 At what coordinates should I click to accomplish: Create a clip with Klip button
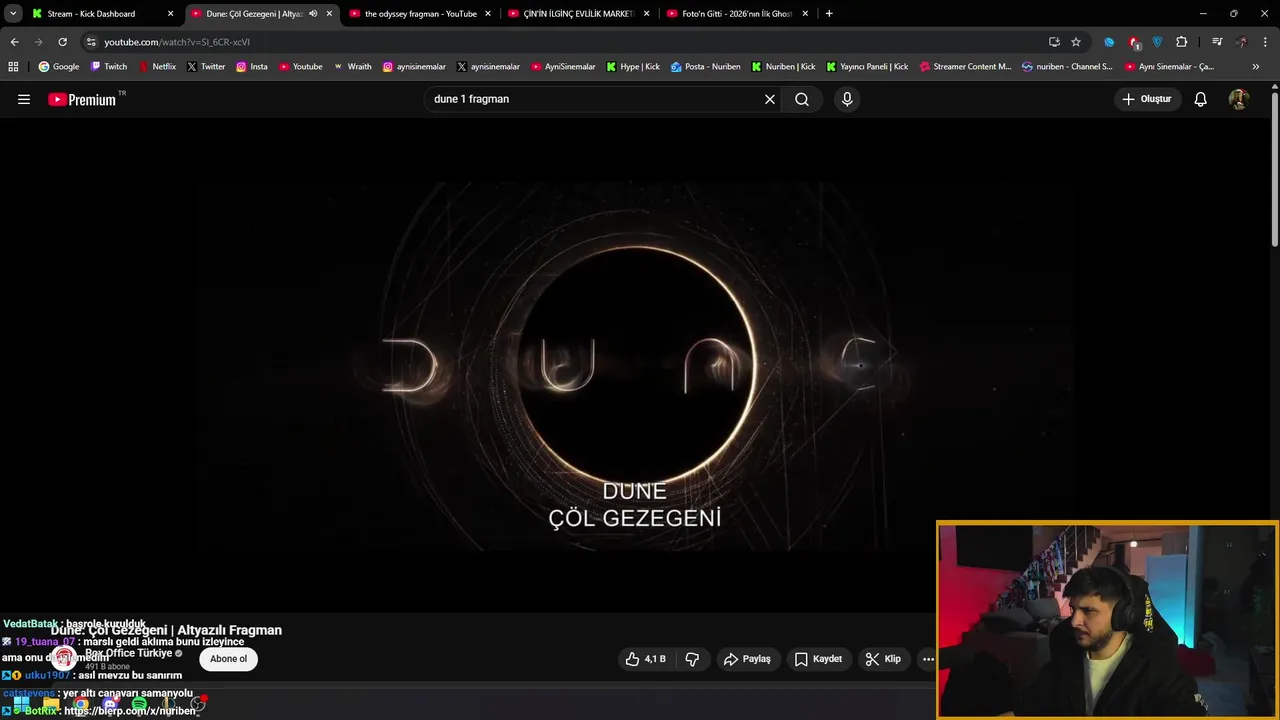point(883,659)
